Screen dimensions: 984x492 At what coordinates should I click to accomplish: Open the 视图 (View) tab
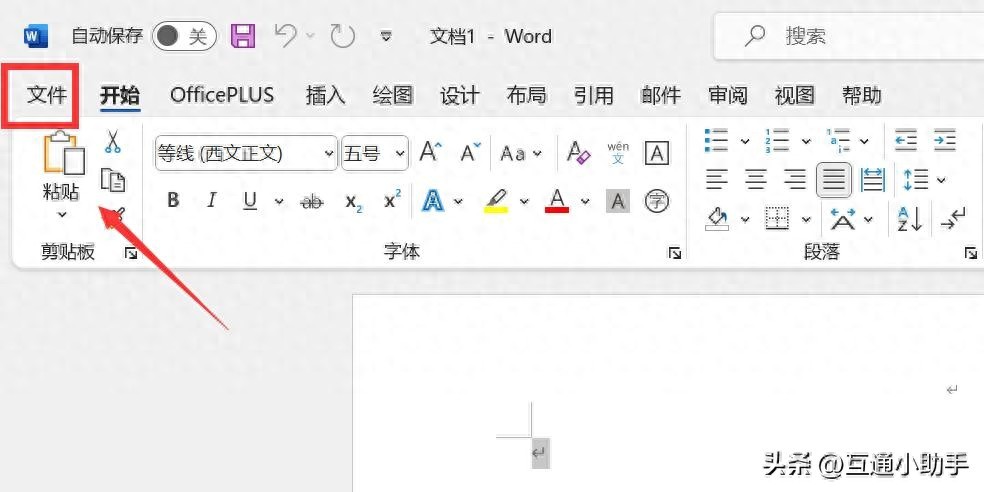[x=794, y=95]
